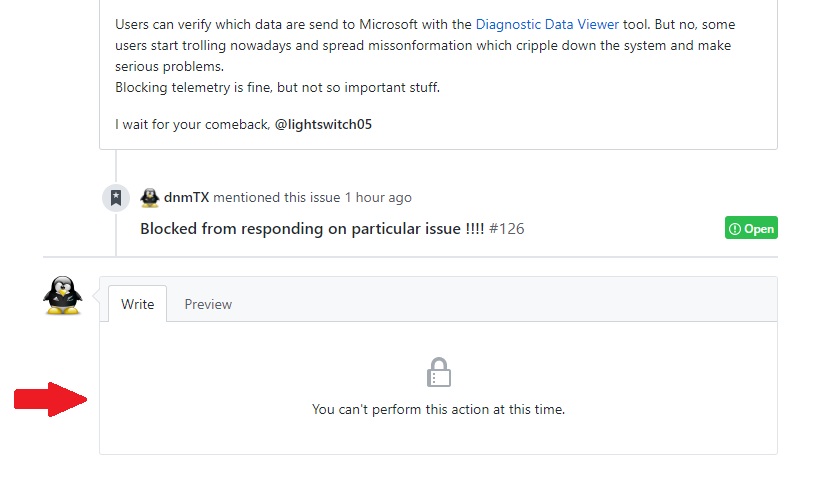Click the green Open status badge
Viewport: 821px width, 482px height.
pos(751,228)
